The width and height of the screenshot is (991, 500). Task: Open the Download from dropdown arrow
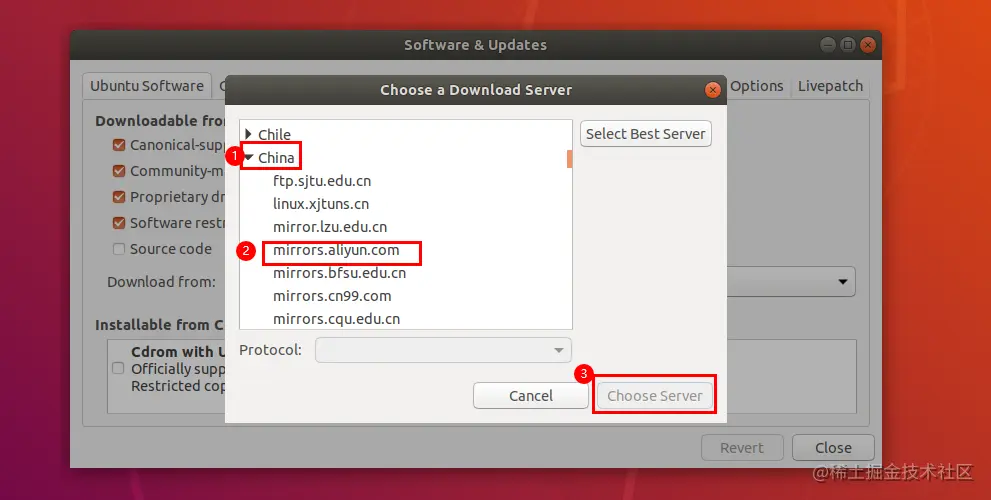pos(842,281)
